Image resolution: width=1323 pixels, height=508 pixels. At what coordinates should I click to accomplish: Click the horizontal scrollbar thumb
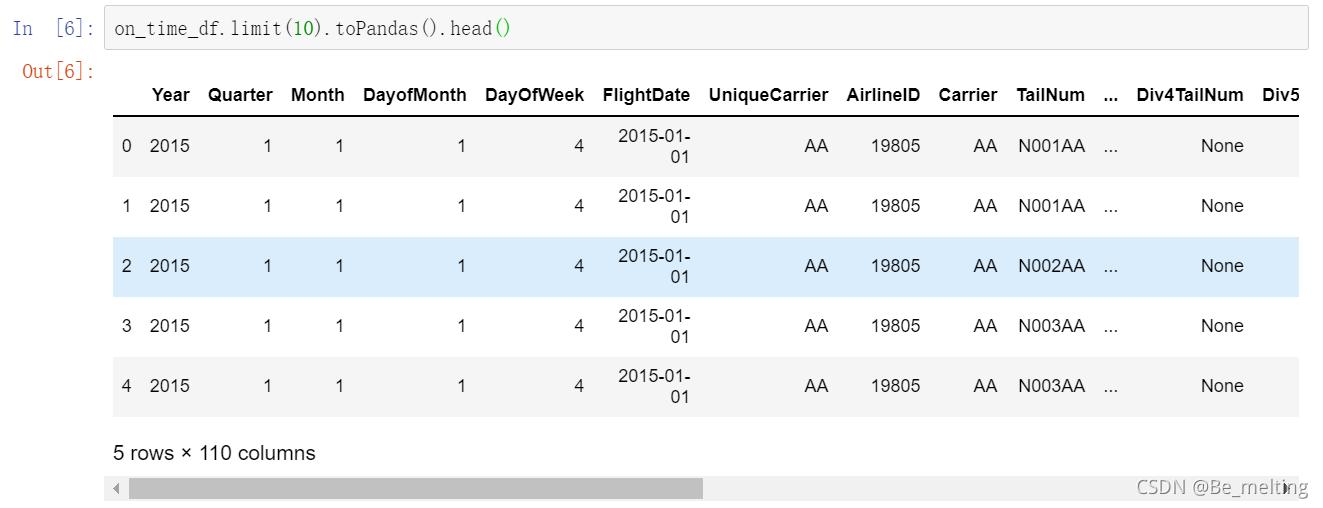415,489
